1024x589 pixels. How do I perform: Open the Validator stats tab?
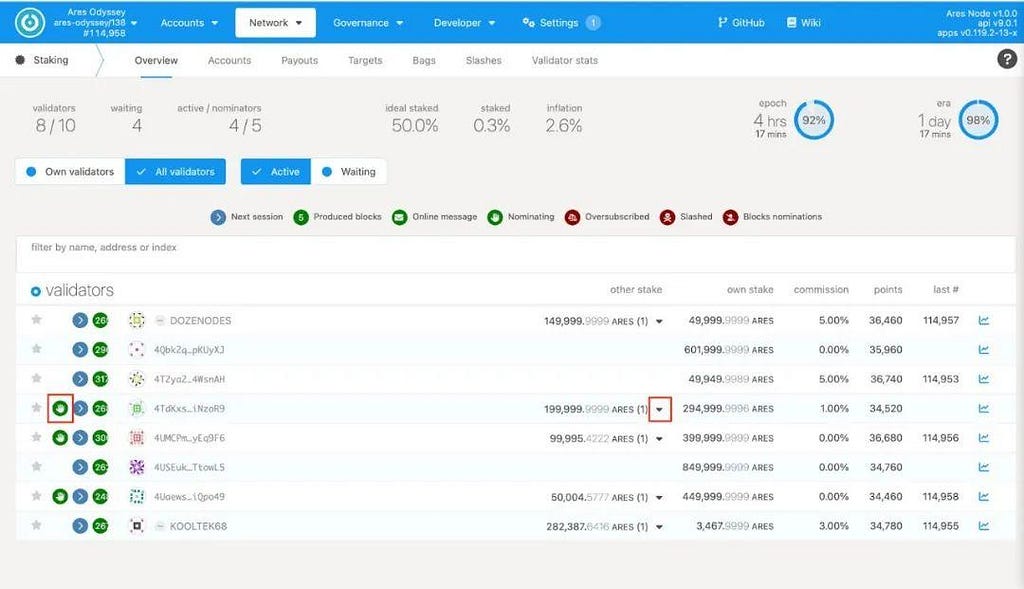565,60
